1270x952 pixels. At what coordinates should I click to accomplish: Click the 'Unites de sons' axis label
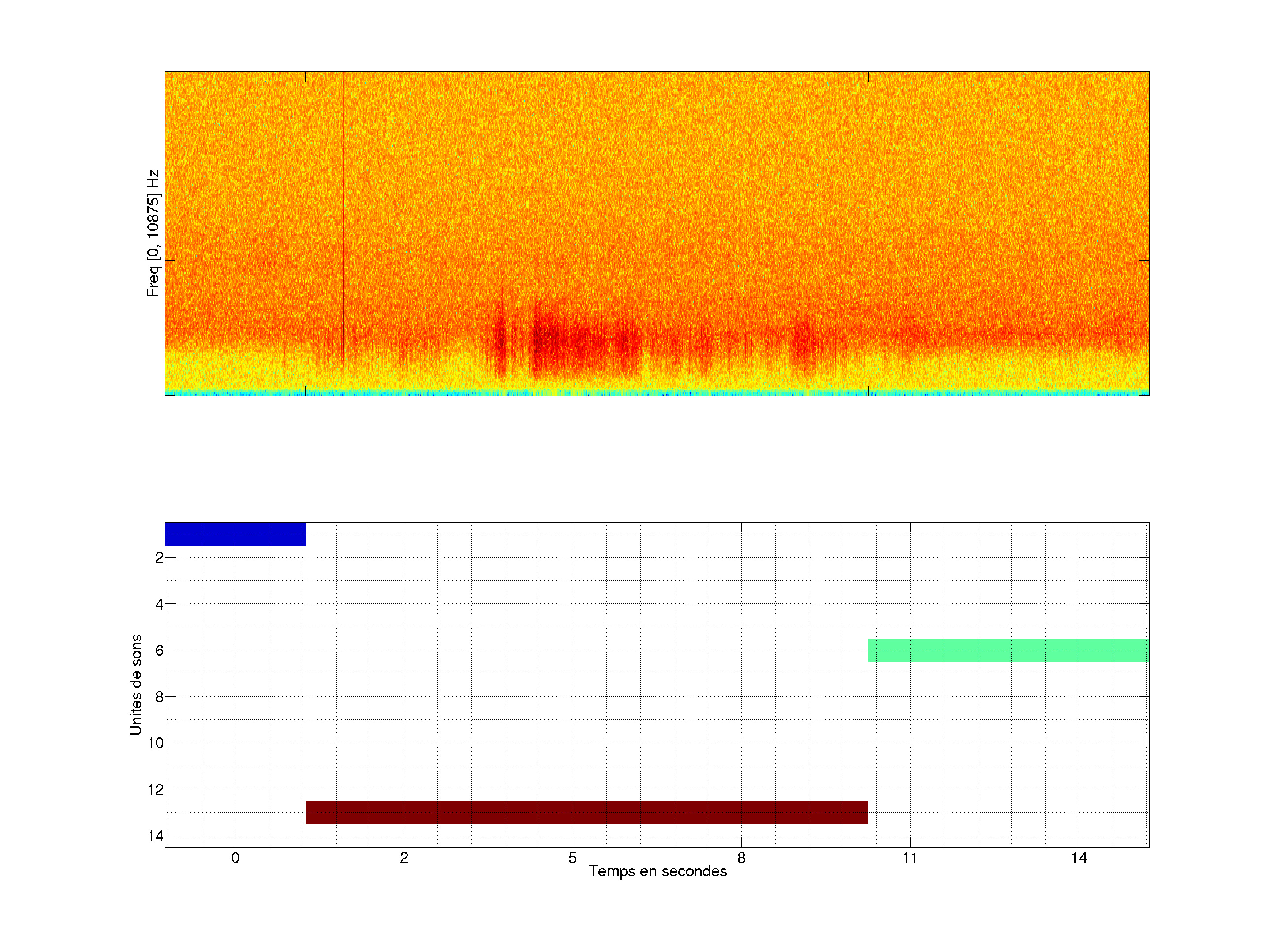coord(135,684)
